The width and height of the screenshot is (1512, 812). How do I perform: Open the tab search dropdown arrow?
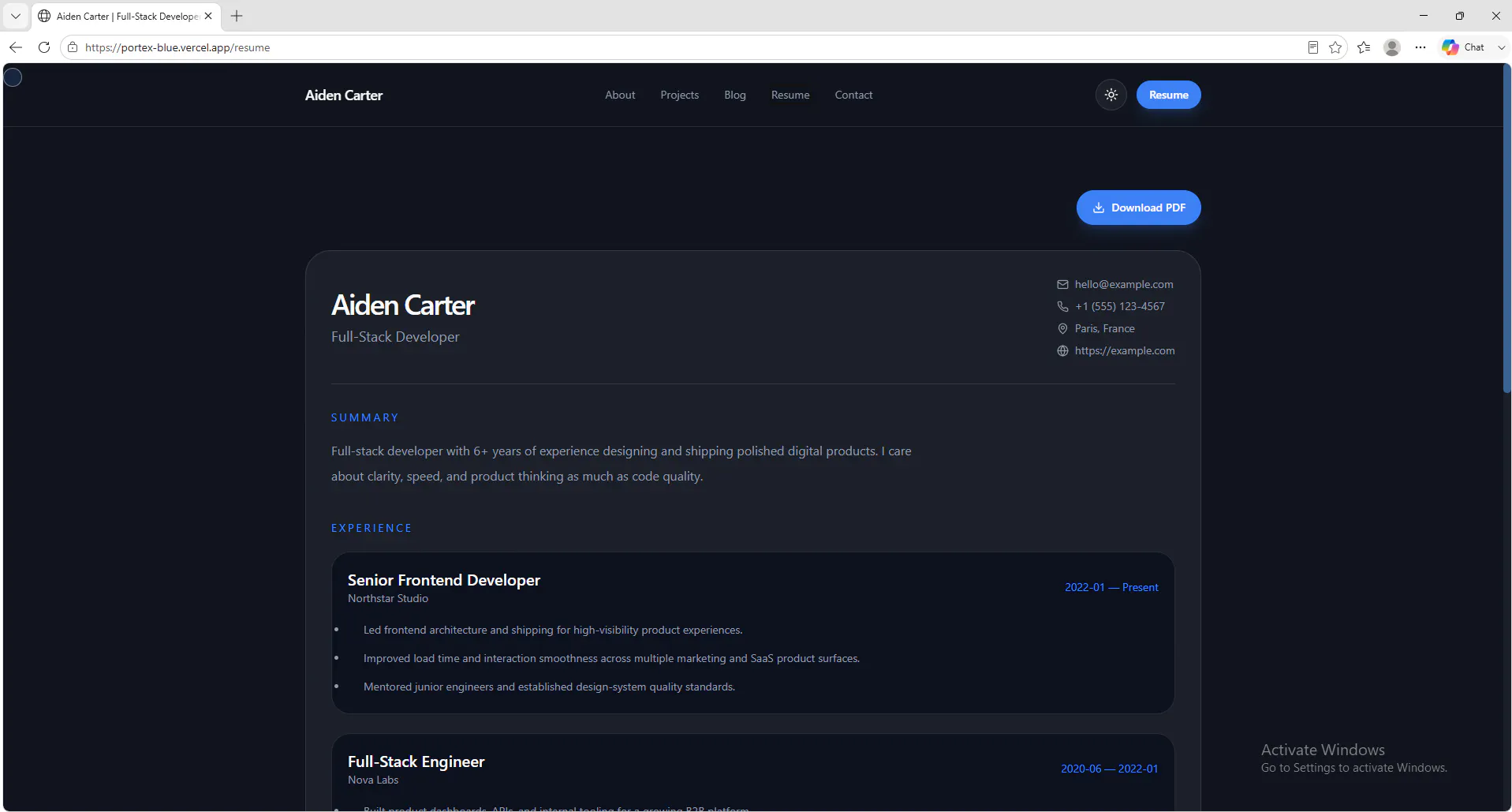point(15,16)
